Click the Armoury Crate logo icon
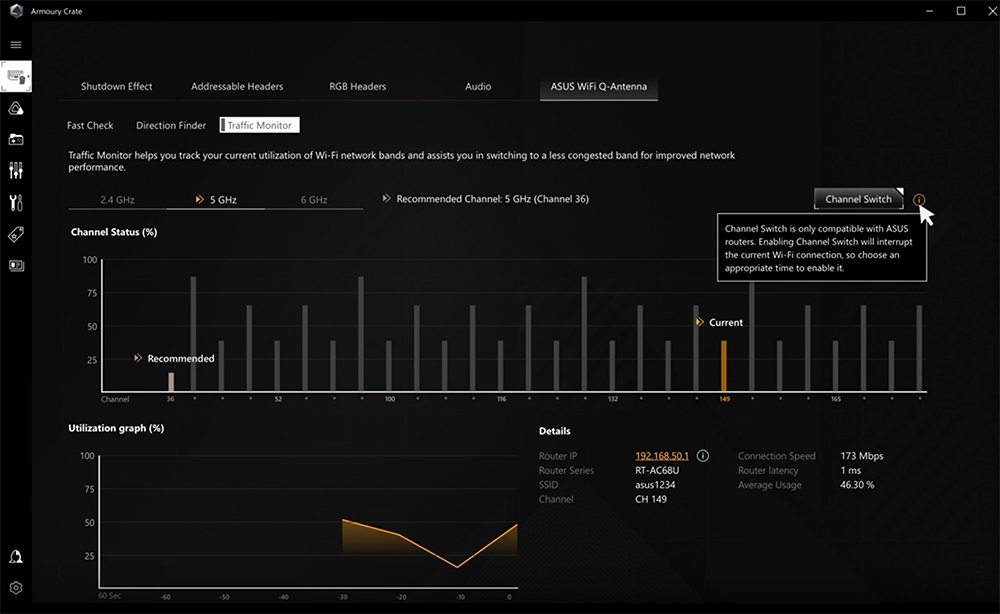 [17, 11]
